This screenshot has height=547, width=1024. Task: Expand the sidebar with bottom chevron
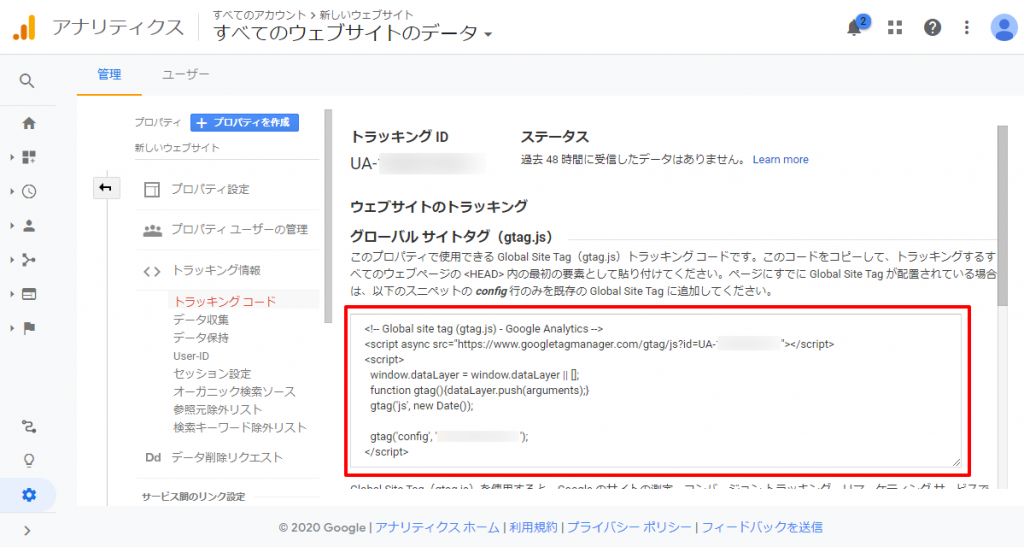(x=27, y=531)
